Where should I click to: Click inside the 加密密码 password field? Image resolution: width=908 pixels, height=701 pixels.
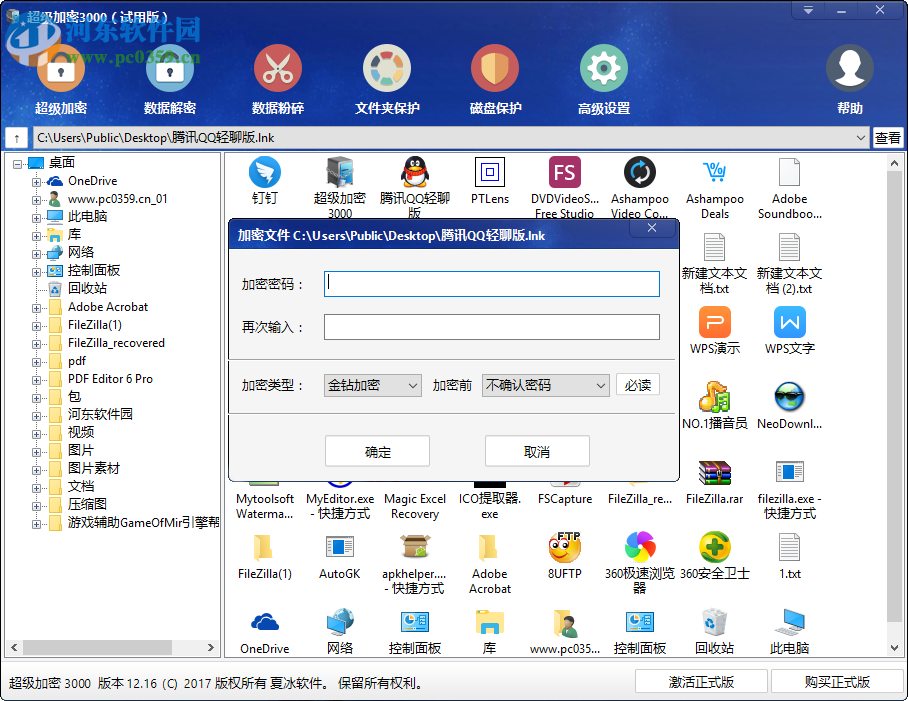490,283
